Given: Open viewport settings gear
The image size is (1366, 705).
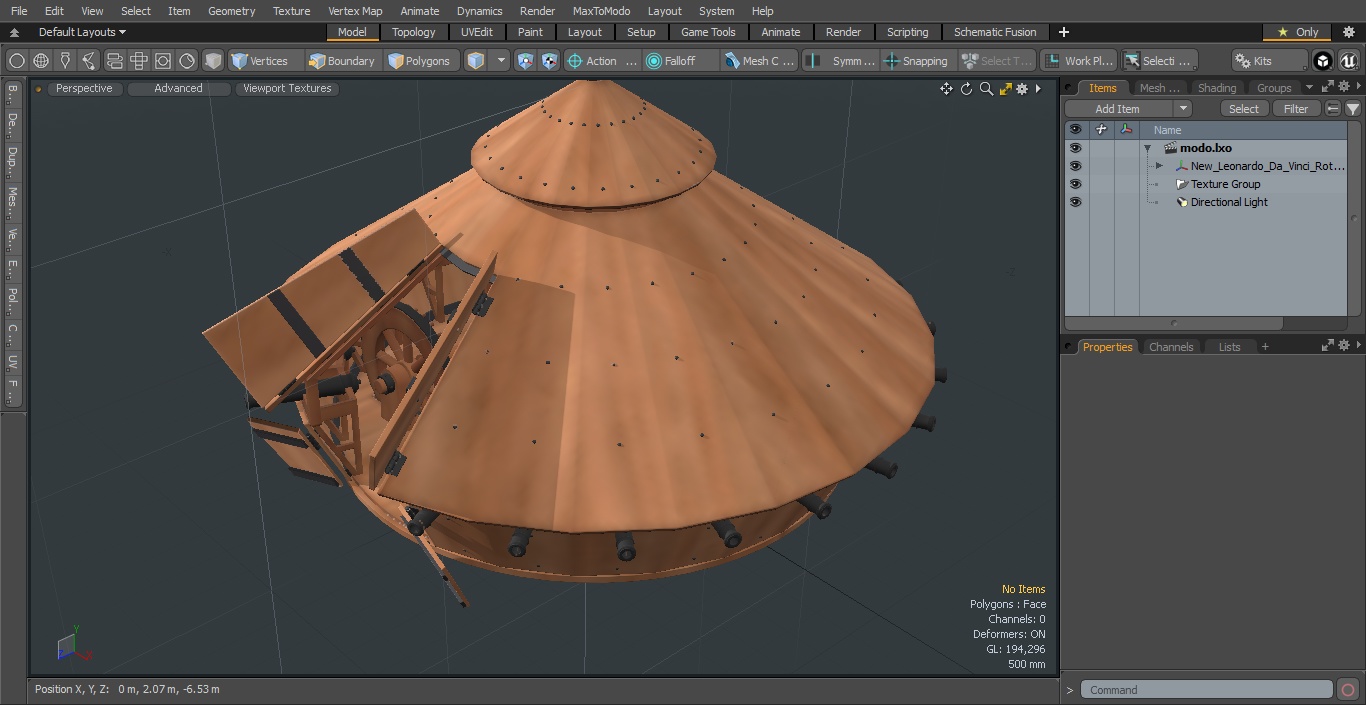Looking at the screenshot, I should pos(1022,89).
